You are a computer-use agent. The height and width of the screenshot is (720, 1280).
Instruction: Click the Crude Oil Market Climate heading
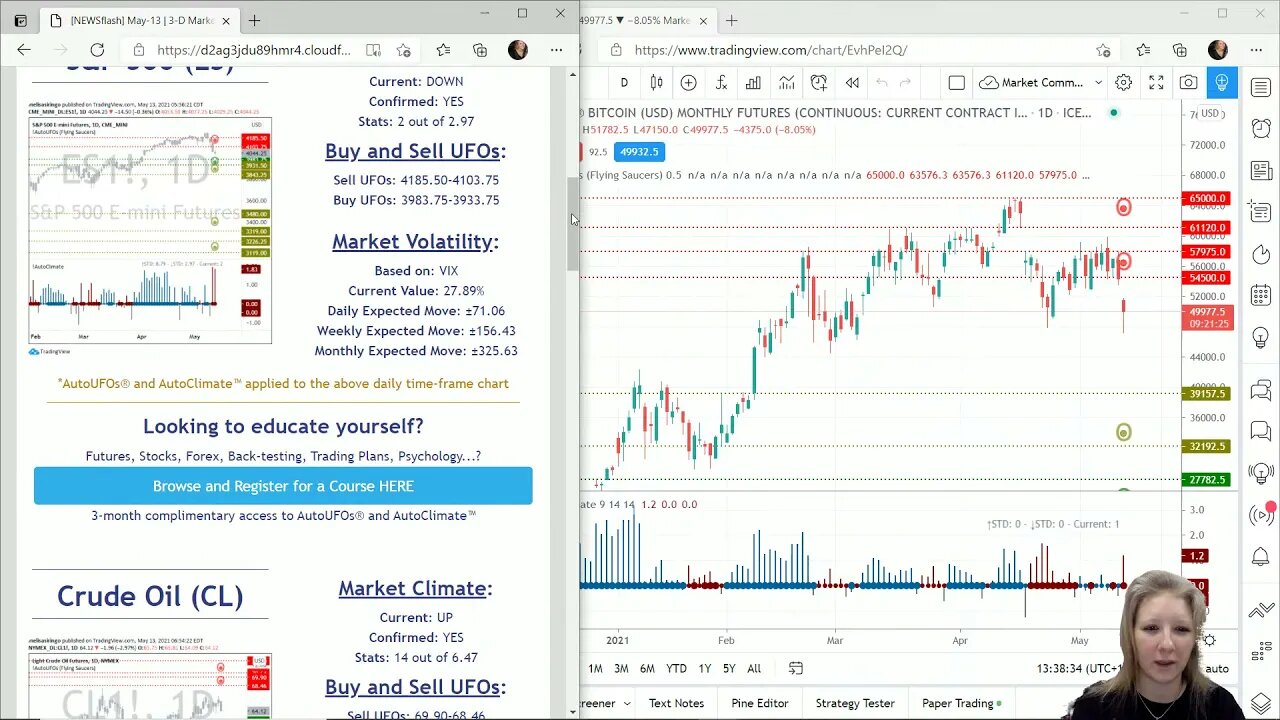tap(415, 588)
